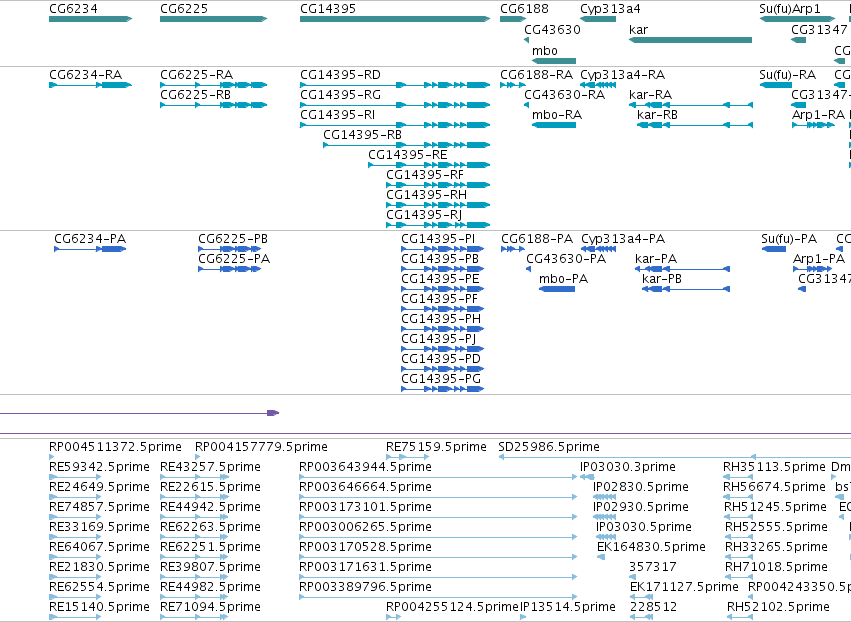The height and width of the screenshot is (622, 851).
Task: Open the feature labeled 228512
Action: [653, 607]
